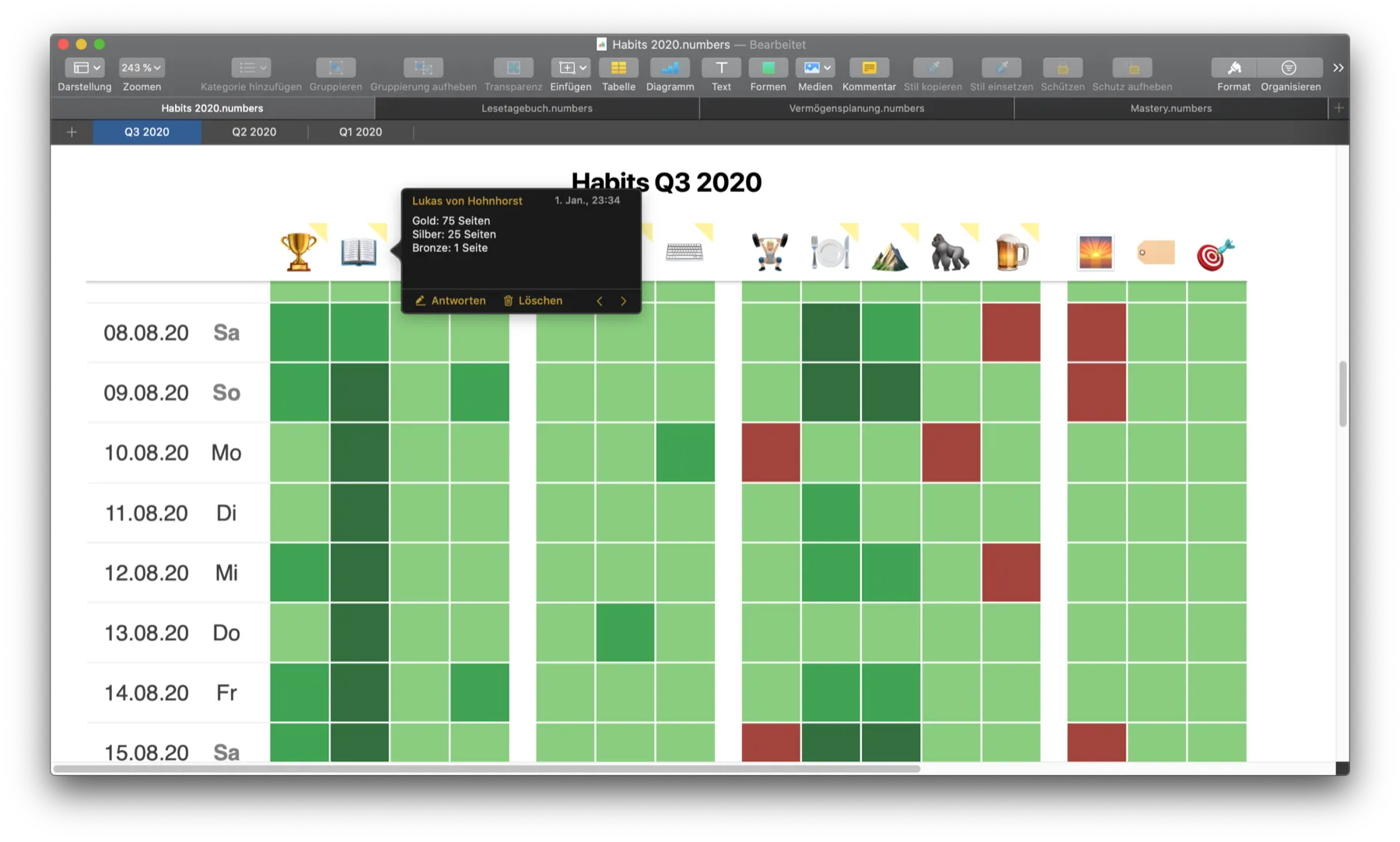Open the Darstellung view menu
Viewport: 1400px width, 842px height.
point(83,68)
